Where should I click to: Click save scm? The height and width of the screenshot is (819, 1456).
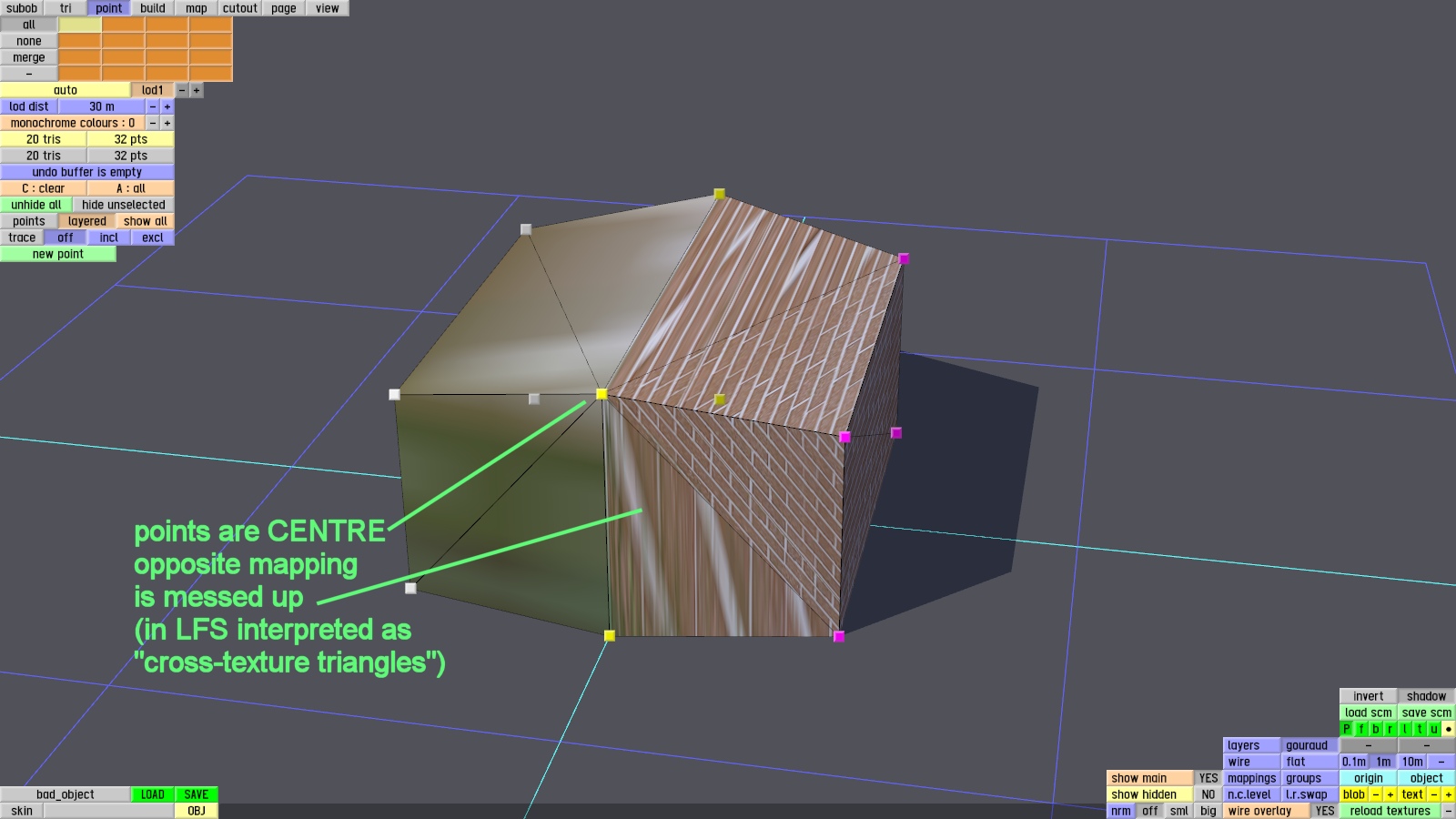1427,713
